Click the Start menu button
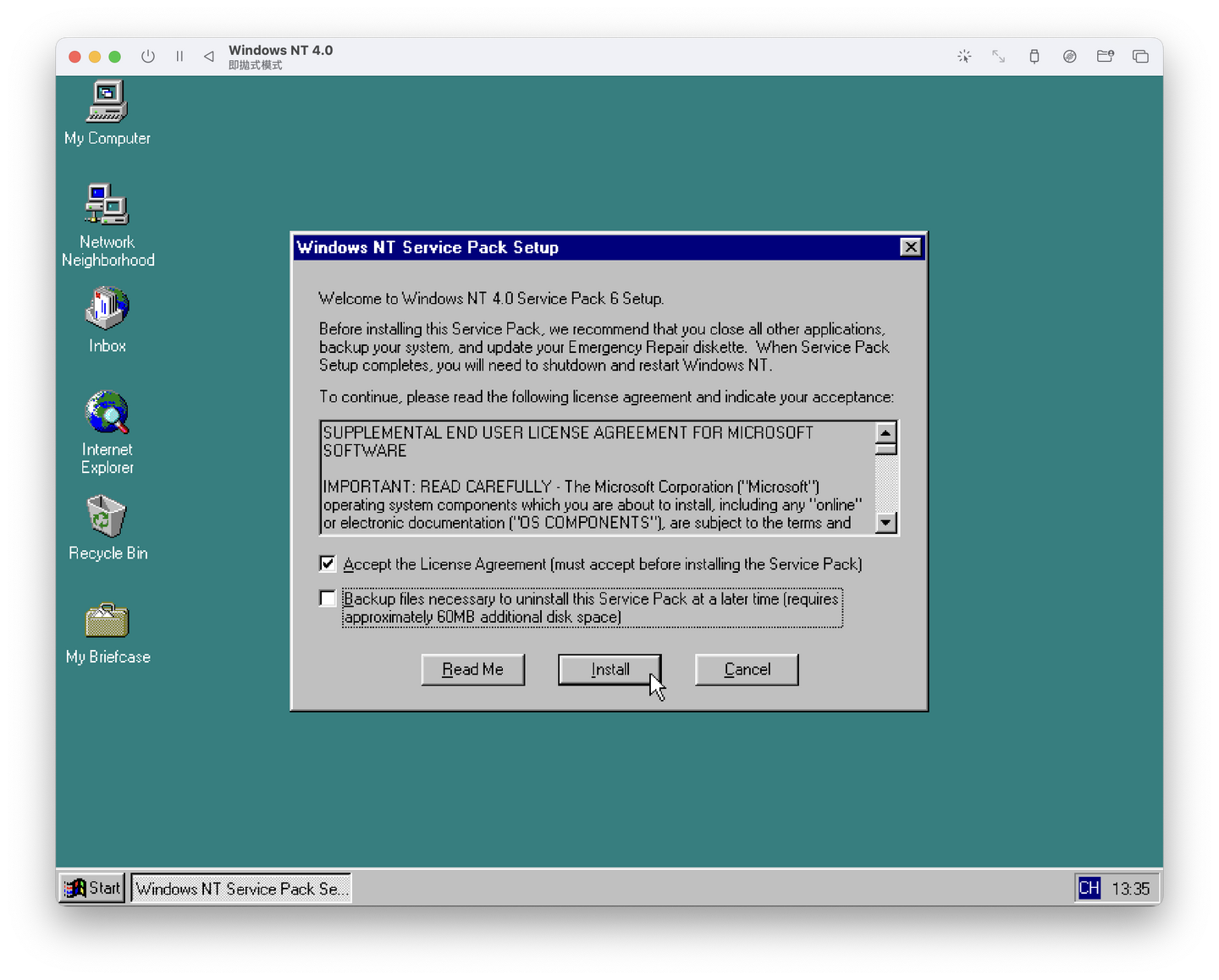1219x980 pixels. click(x=91, y=888)
